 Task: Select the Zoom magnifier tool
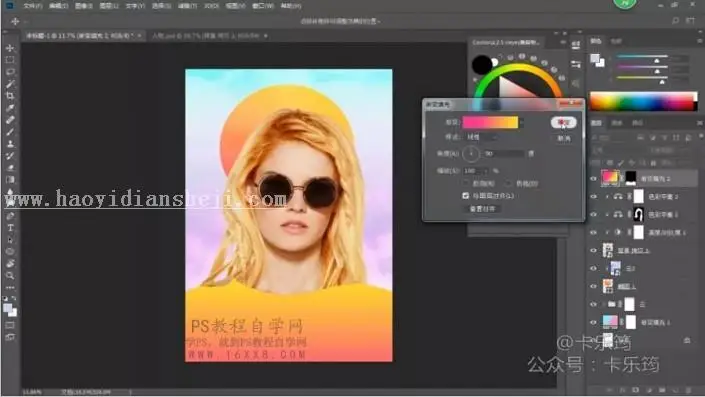coord(10,276)
